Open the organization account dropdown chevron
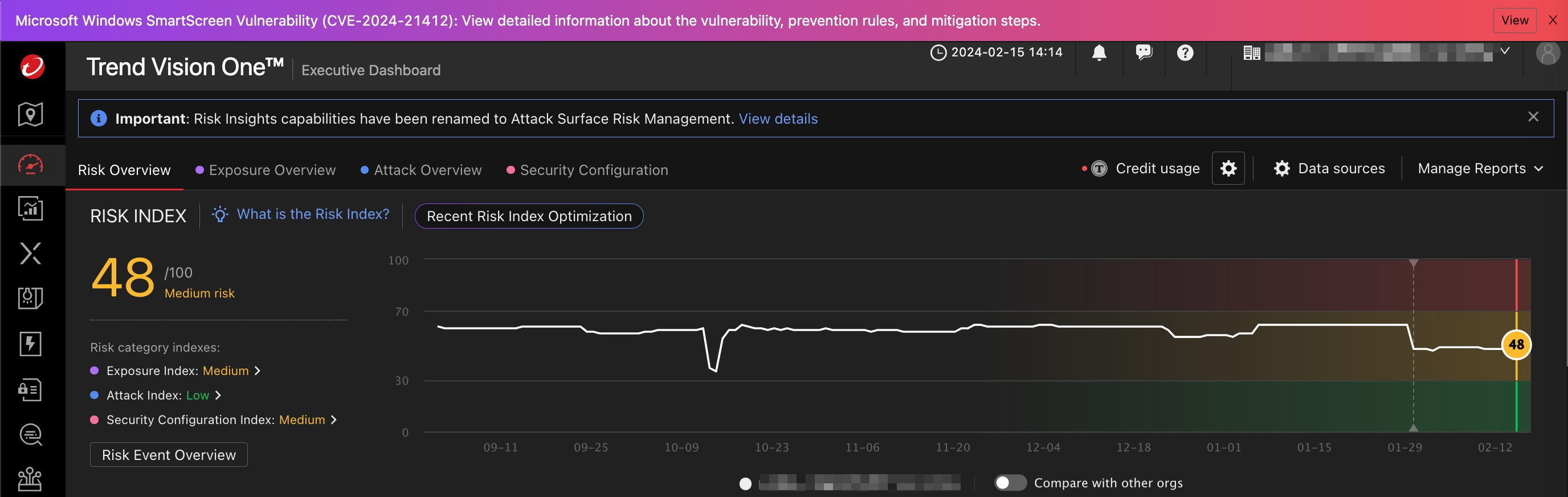This screenshot has height=497, width=1568. pyautogui.click(x=1505, y=51)
